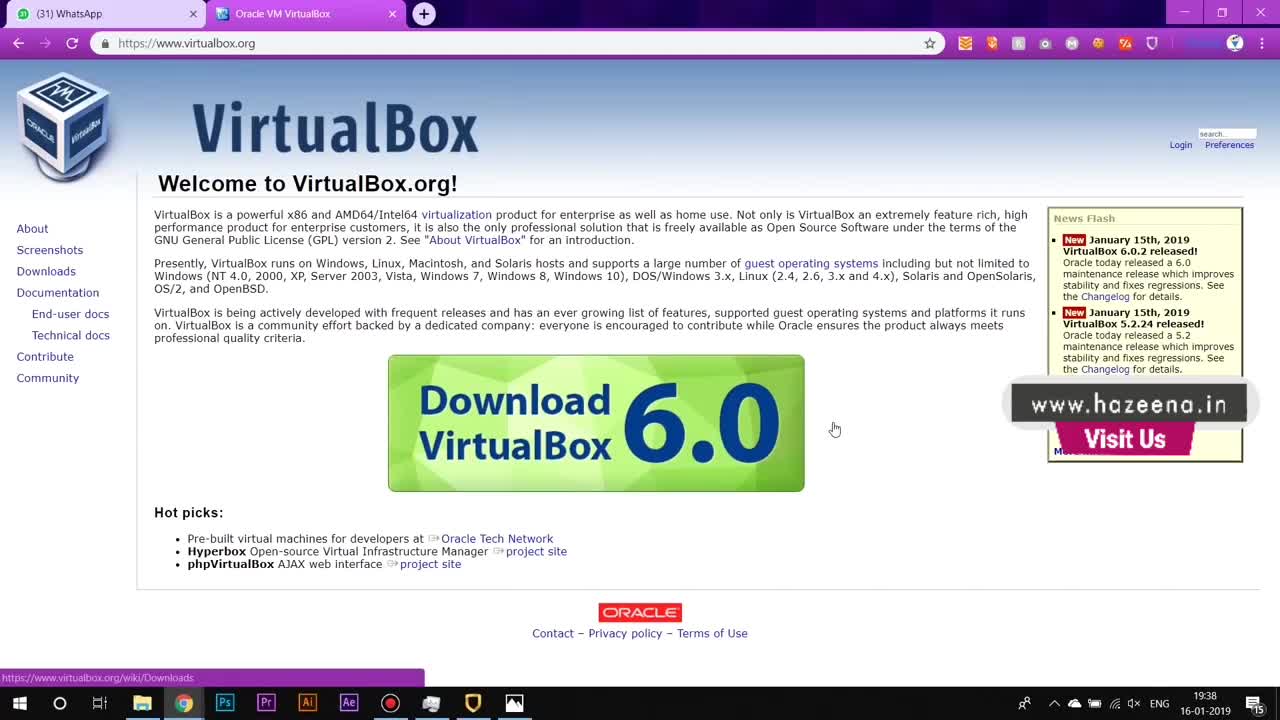Open the Windows Start menu

pos(19,703)
